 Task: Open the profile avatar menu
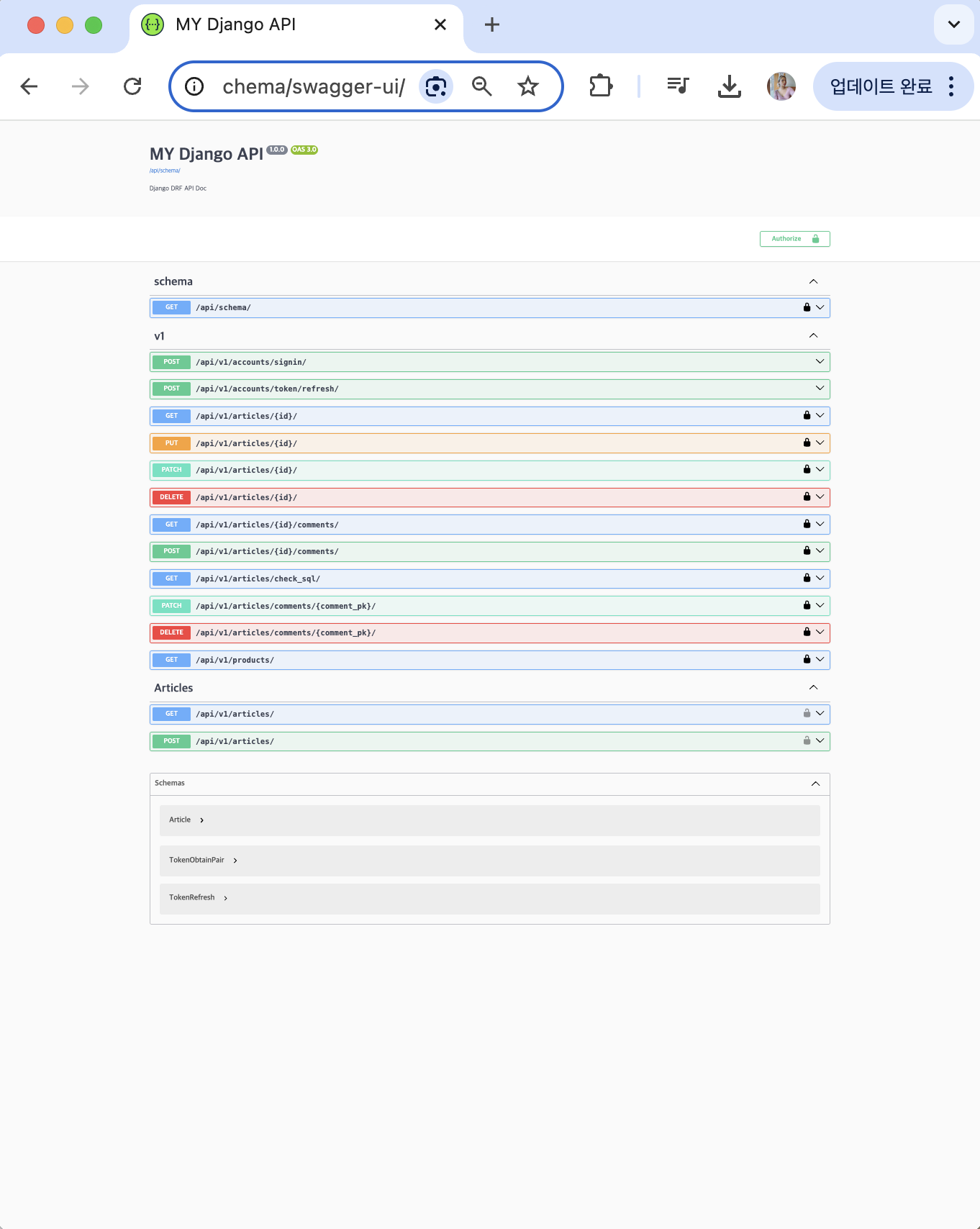781,86
